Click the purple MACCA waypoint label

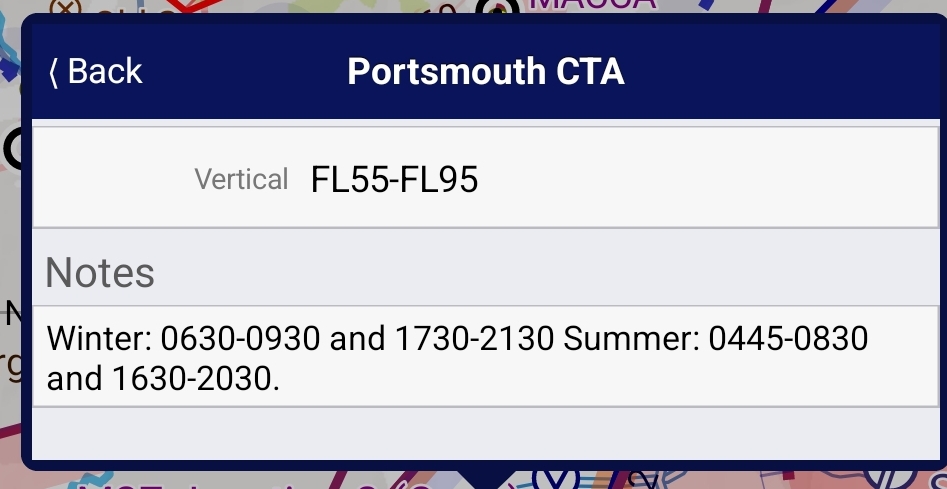click(590, 5)
